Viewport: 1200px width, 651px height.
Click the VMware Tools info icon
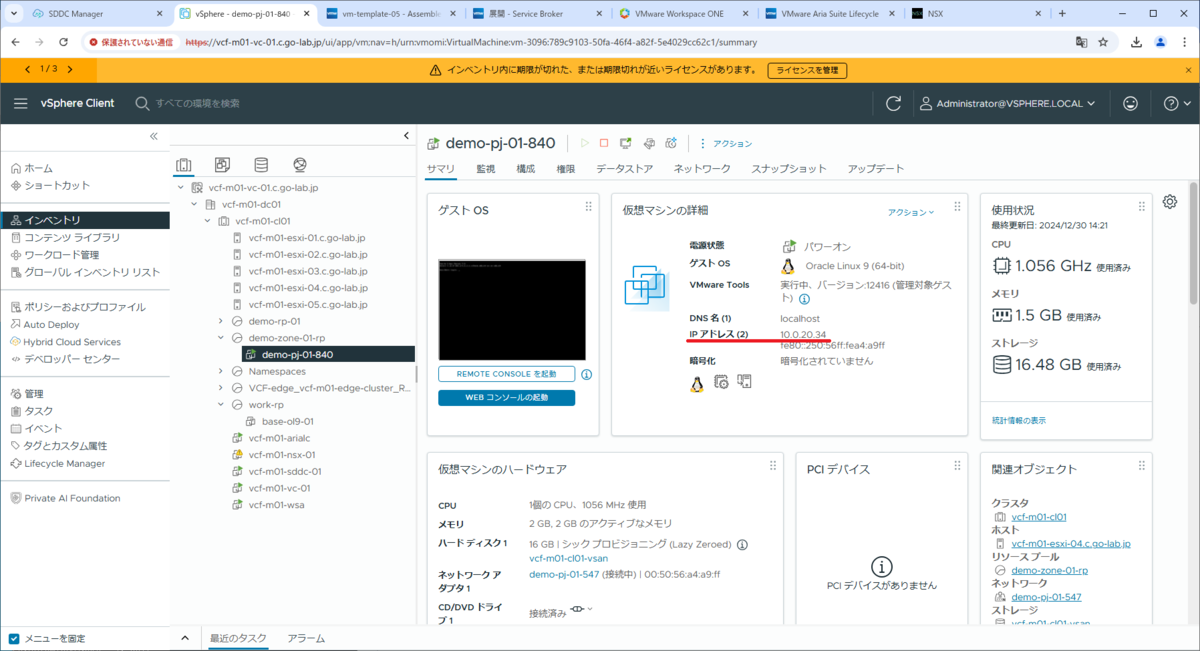click(x=804, y=299)
